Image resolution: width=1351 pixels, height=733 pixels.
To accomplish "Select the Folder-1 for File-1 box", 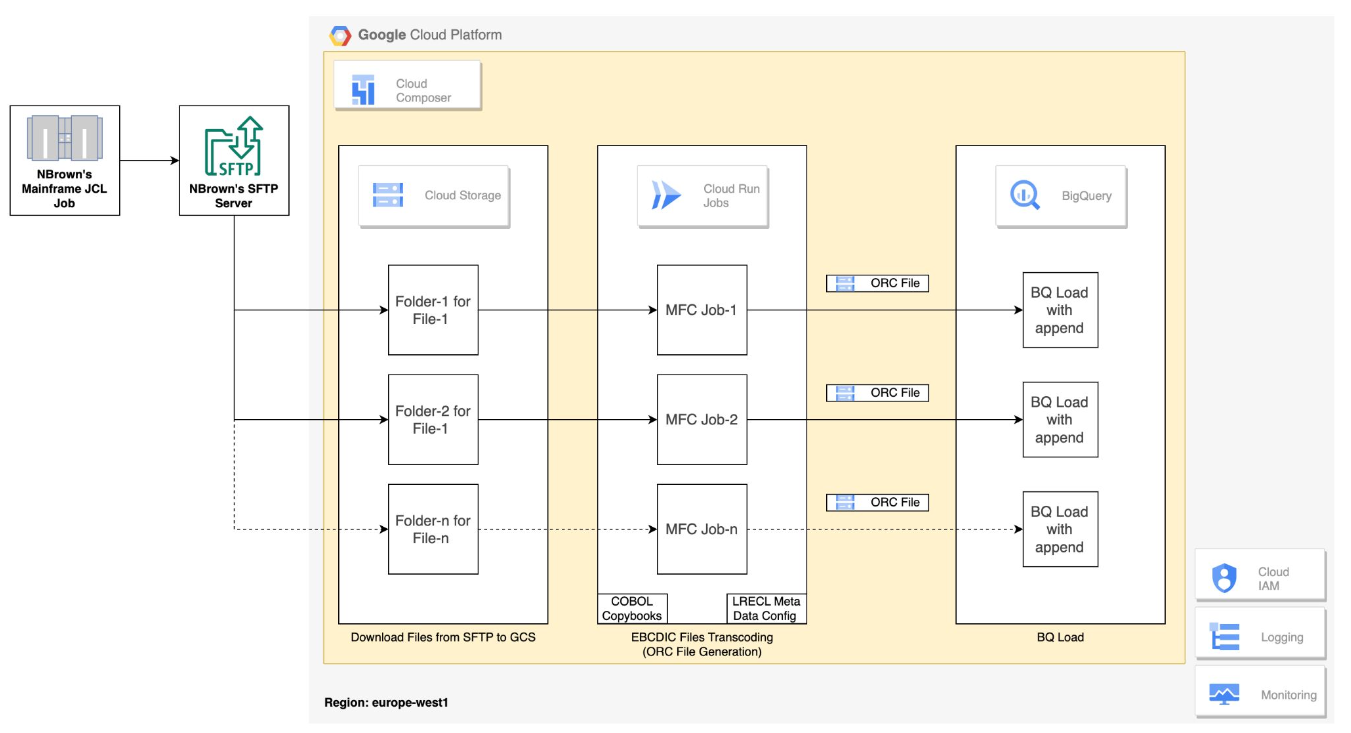I will [x=432, y=309].
